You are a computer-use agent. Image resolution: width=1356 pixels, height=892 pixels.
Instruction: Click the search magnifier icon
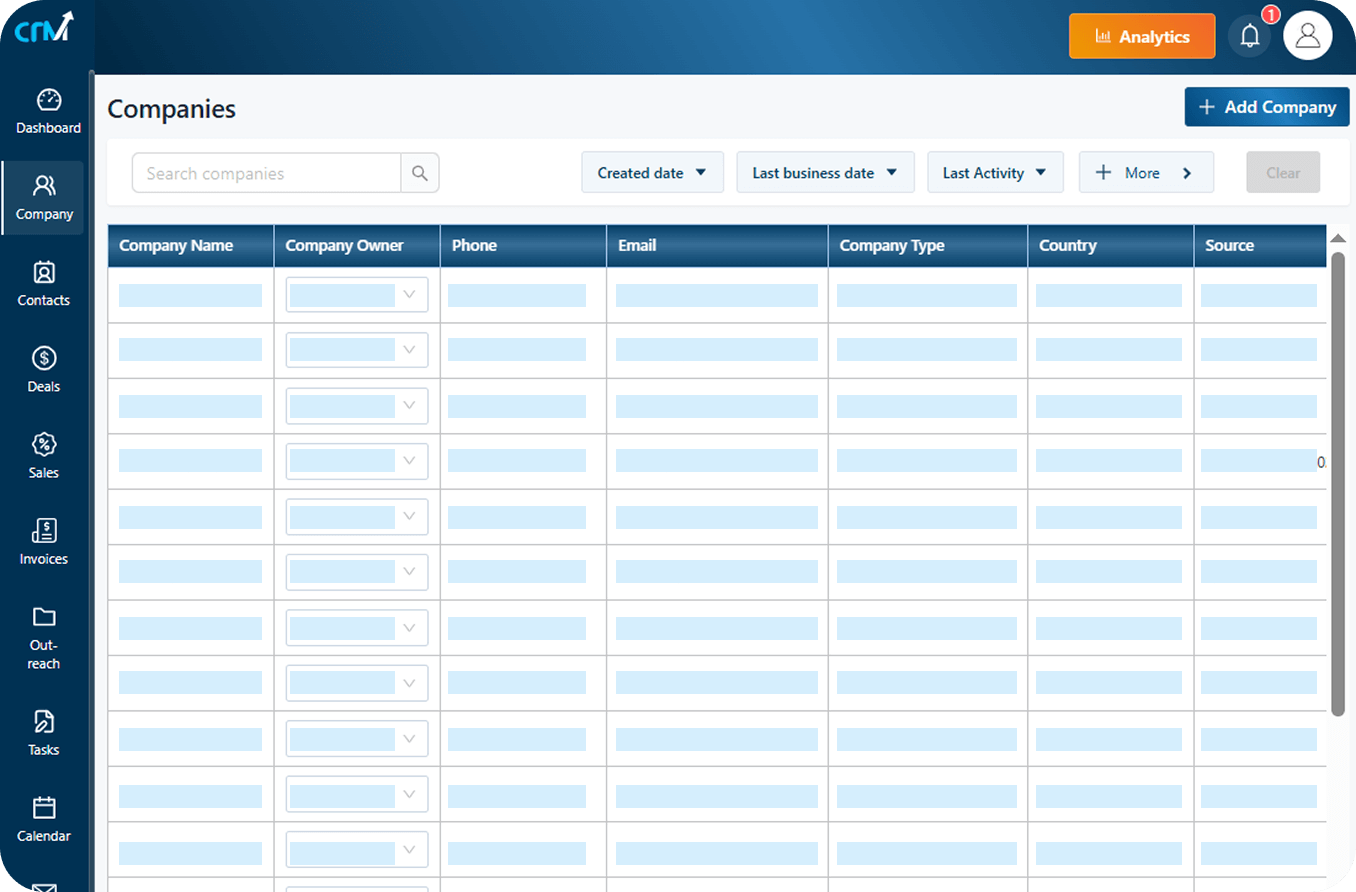coord(420,173)
